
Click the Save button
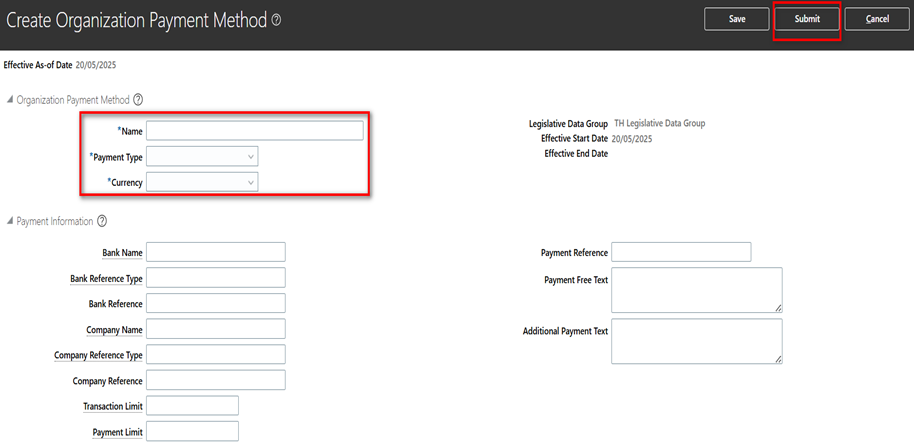click(x=736, y=19)
